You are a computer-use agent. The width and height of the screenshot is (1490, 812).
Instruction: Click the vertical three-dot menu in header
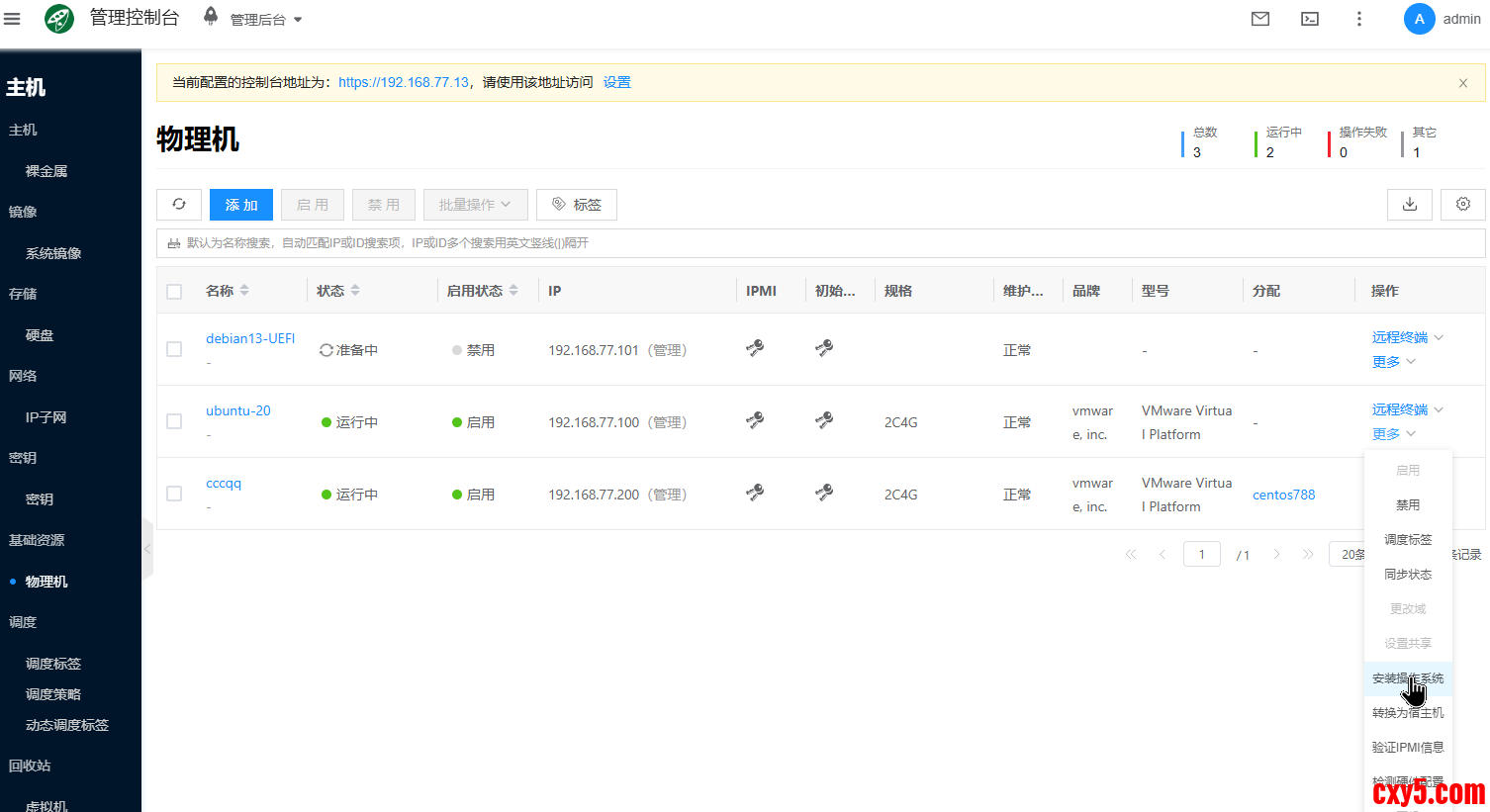point(1359,19)
